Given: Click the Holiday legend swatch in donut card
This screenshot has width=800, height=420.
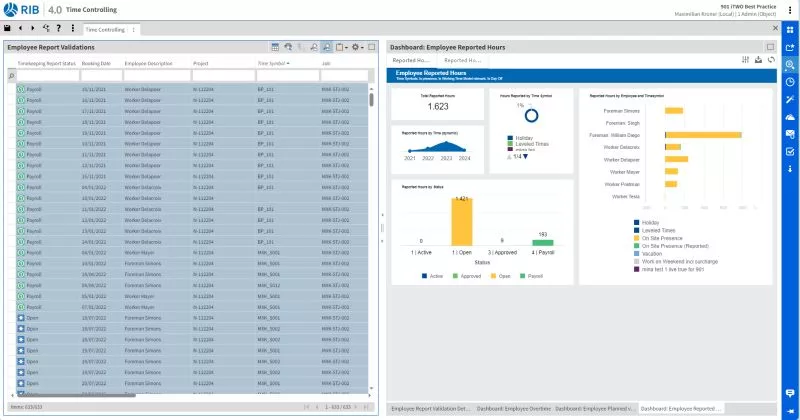Looking at the screenshot, I should (x=510, y=138).
